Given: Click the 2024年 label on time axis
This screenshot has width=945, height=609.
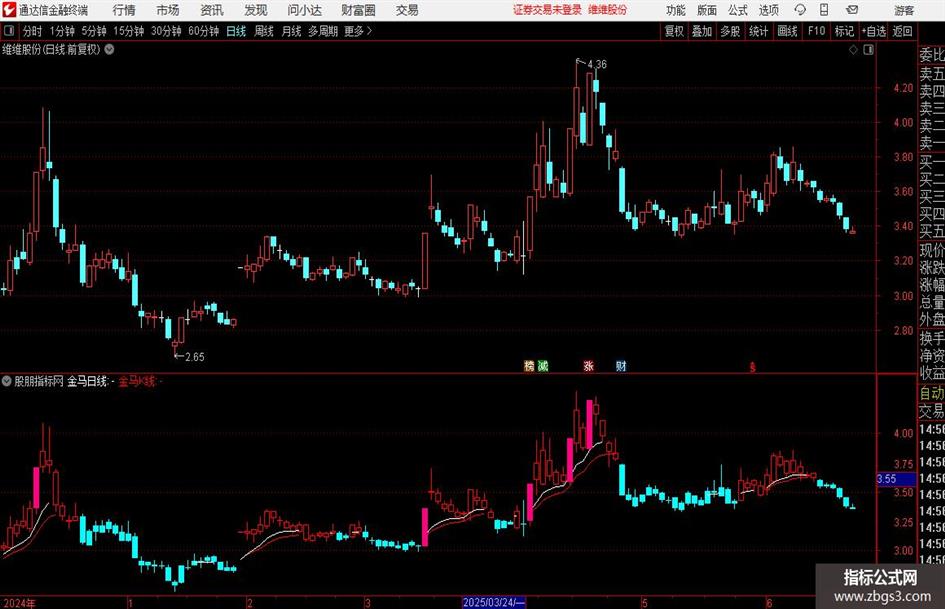Looking at the screenshot, I should (19, 602).
